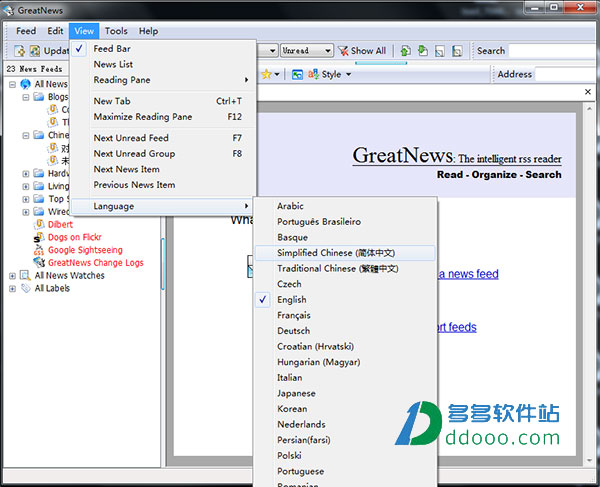Choose News List from View menu
The image size is (600, 487).
point(163,64)
